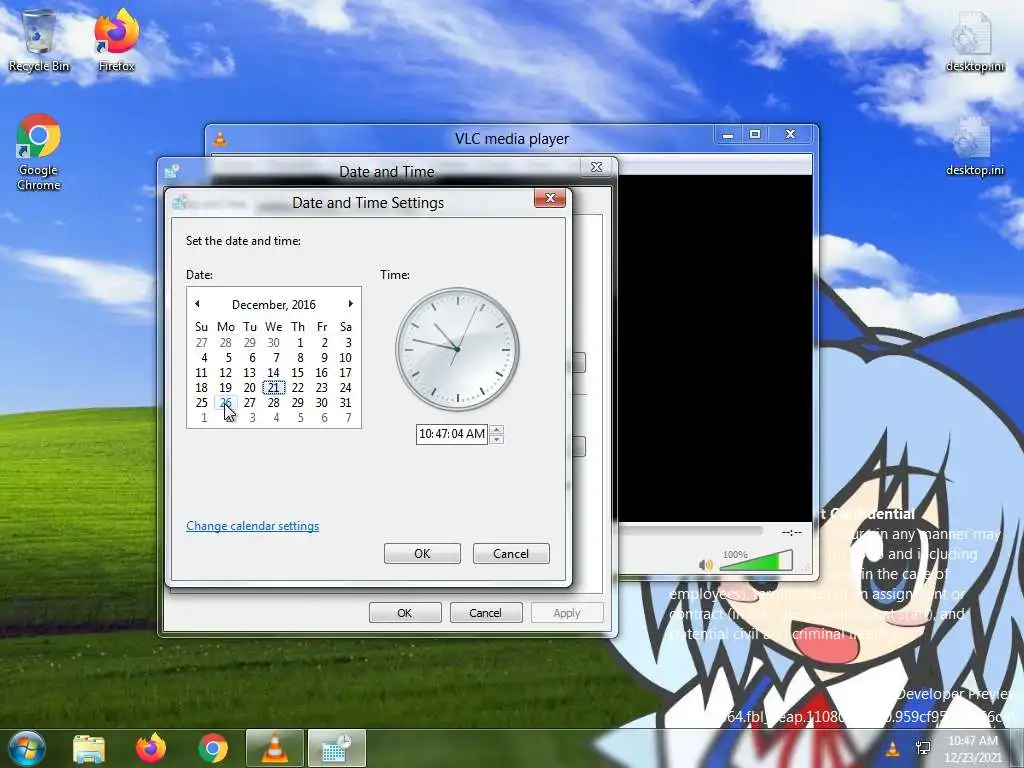The width and height of the screenshot is (1024, 768).
Task: Launch Firefox from the taskbar
Action: coord(151,748)
